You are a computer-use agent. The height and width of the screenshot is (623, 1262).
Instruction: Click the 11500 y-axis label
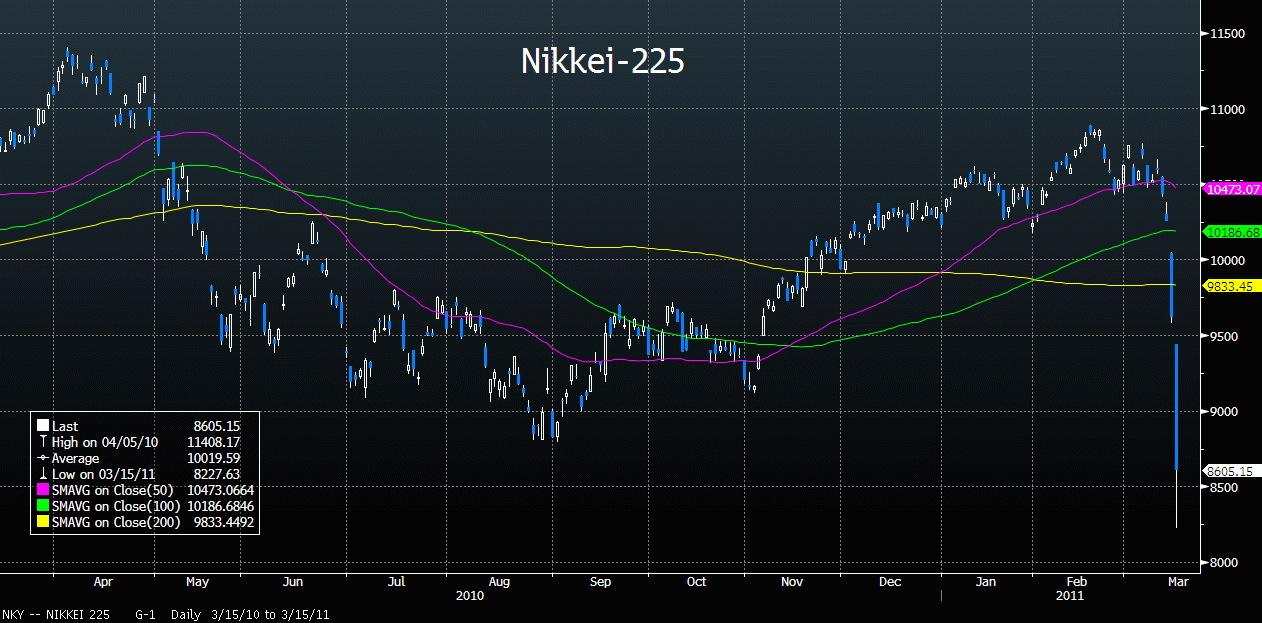click(x=1226, y=34)
